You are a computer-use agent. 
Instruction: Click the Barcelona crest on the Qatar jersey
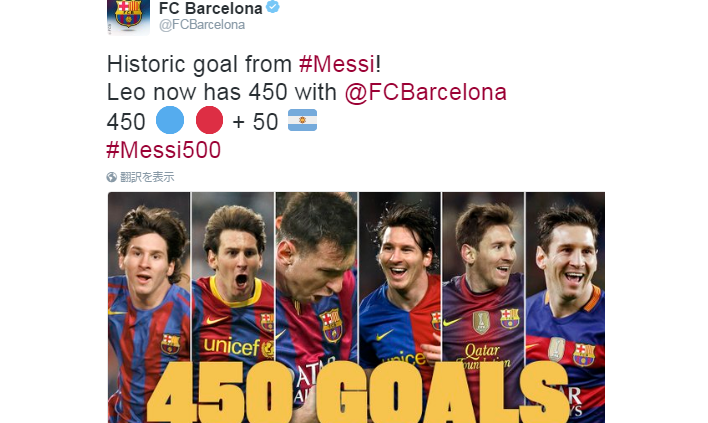point(509,319)
